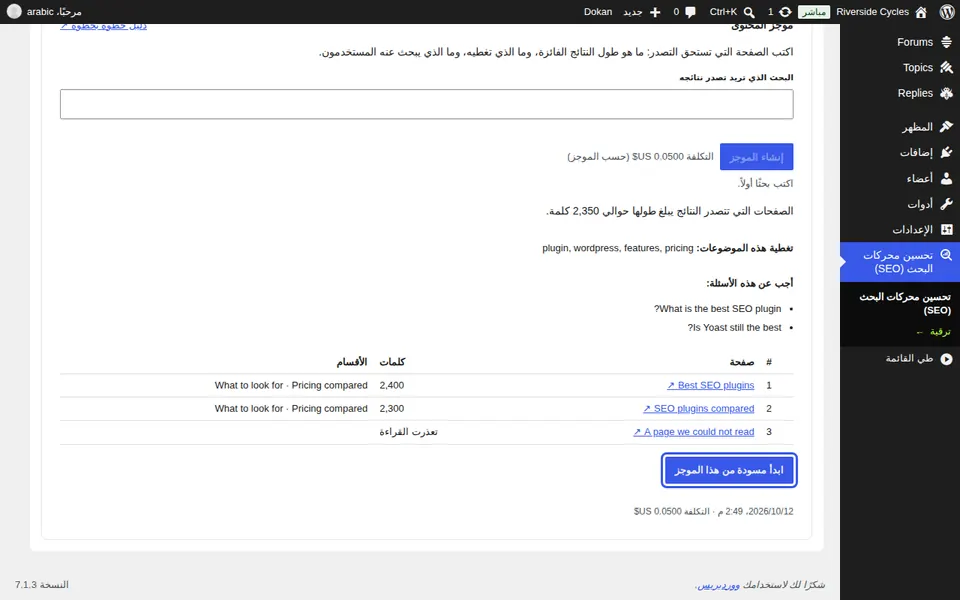Click the Ctrl+K shortcut label
Viewport: 960px width, 600px height.
click(723, 12)
